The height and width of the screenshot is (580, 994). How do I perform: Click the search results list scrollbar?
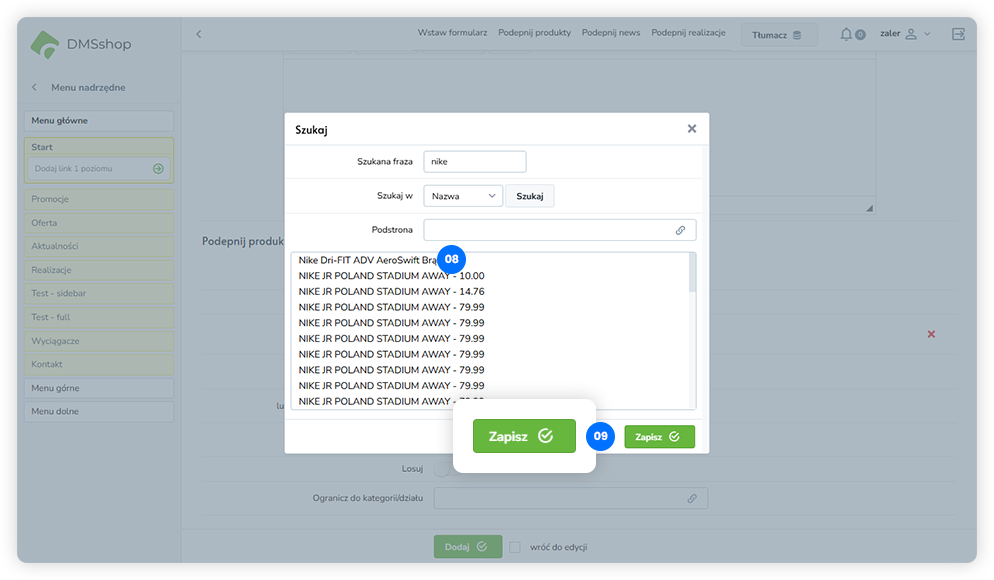point(693,274)
